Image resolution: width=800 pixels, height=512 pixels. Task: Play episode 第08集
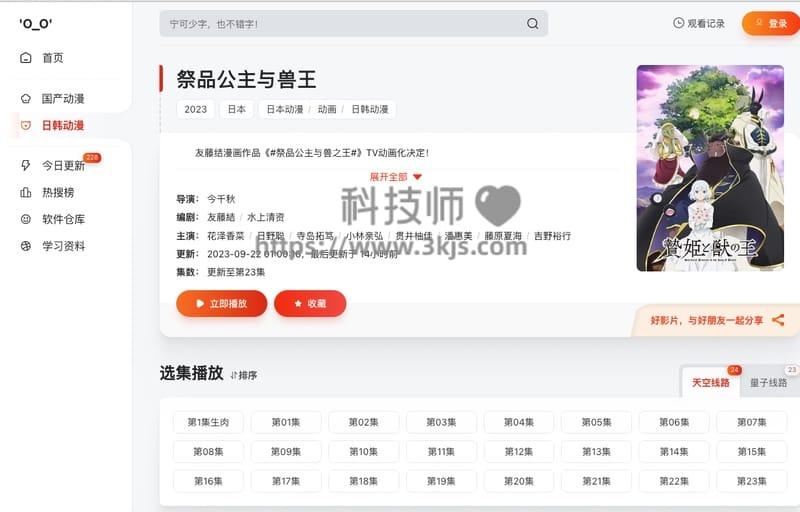[x=208, y=452]
